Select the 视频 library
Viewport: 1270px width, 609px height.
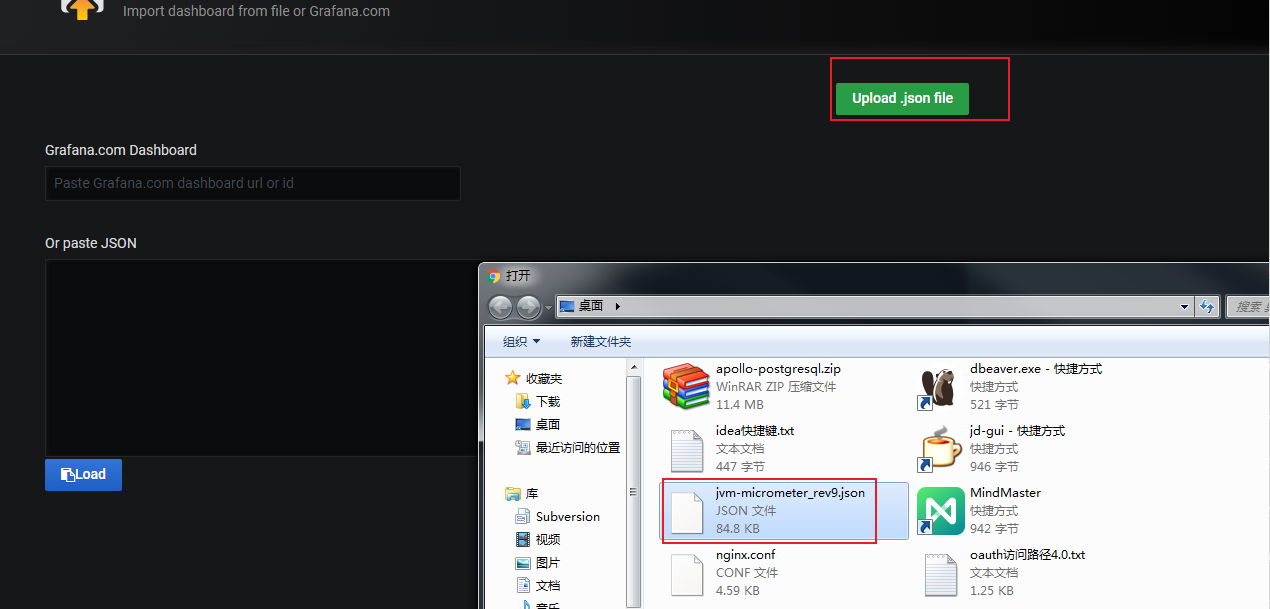click(548, 539)
